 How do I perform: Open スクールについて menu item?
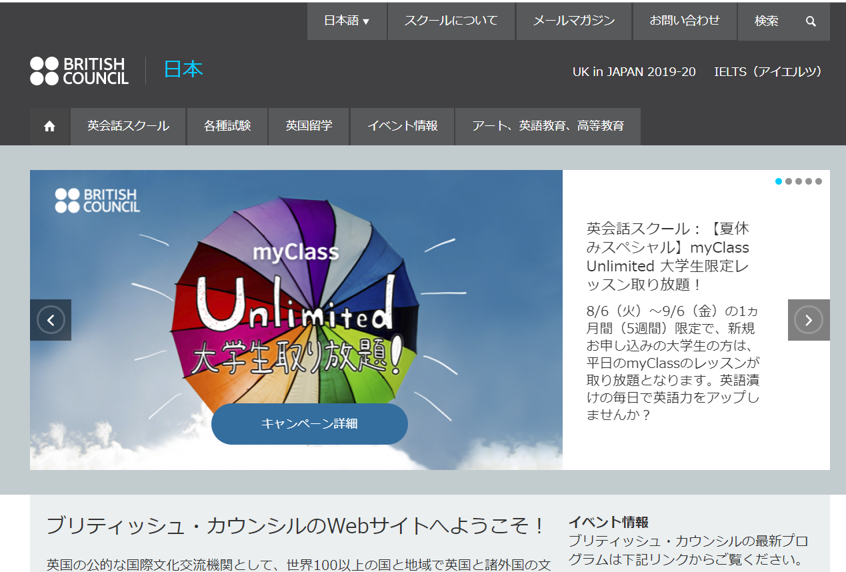click(451, 21)
